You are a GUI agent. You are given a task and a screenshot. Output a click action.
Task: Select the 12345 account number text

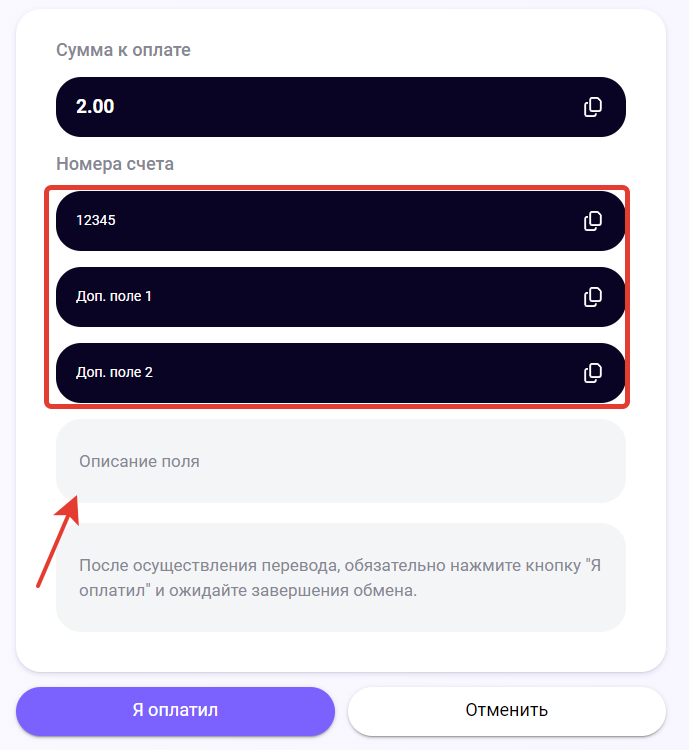coord(96,221)
